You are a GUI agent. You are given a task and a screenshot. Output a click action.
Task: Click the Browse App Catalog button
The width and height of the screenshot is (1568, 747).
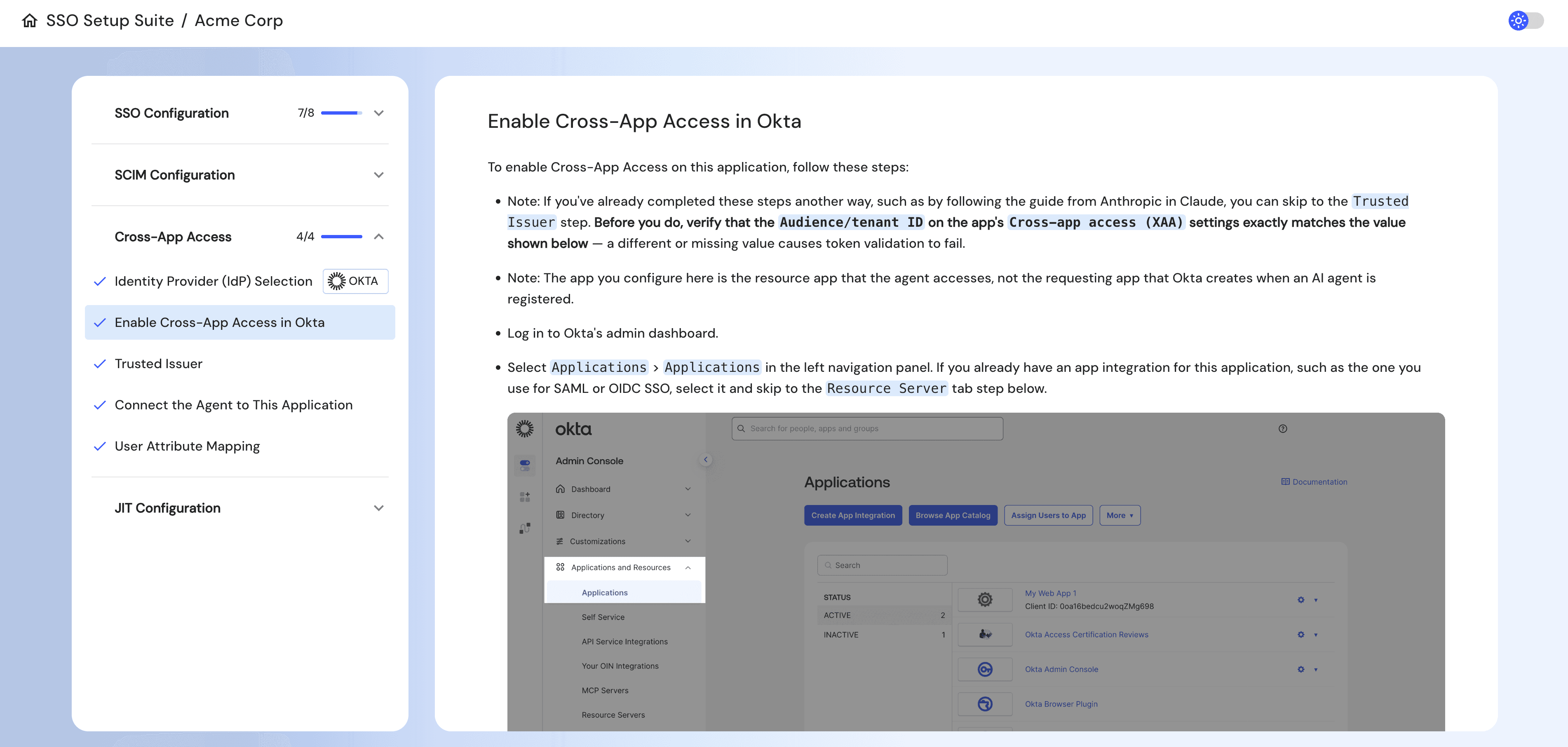coord(953,516)
